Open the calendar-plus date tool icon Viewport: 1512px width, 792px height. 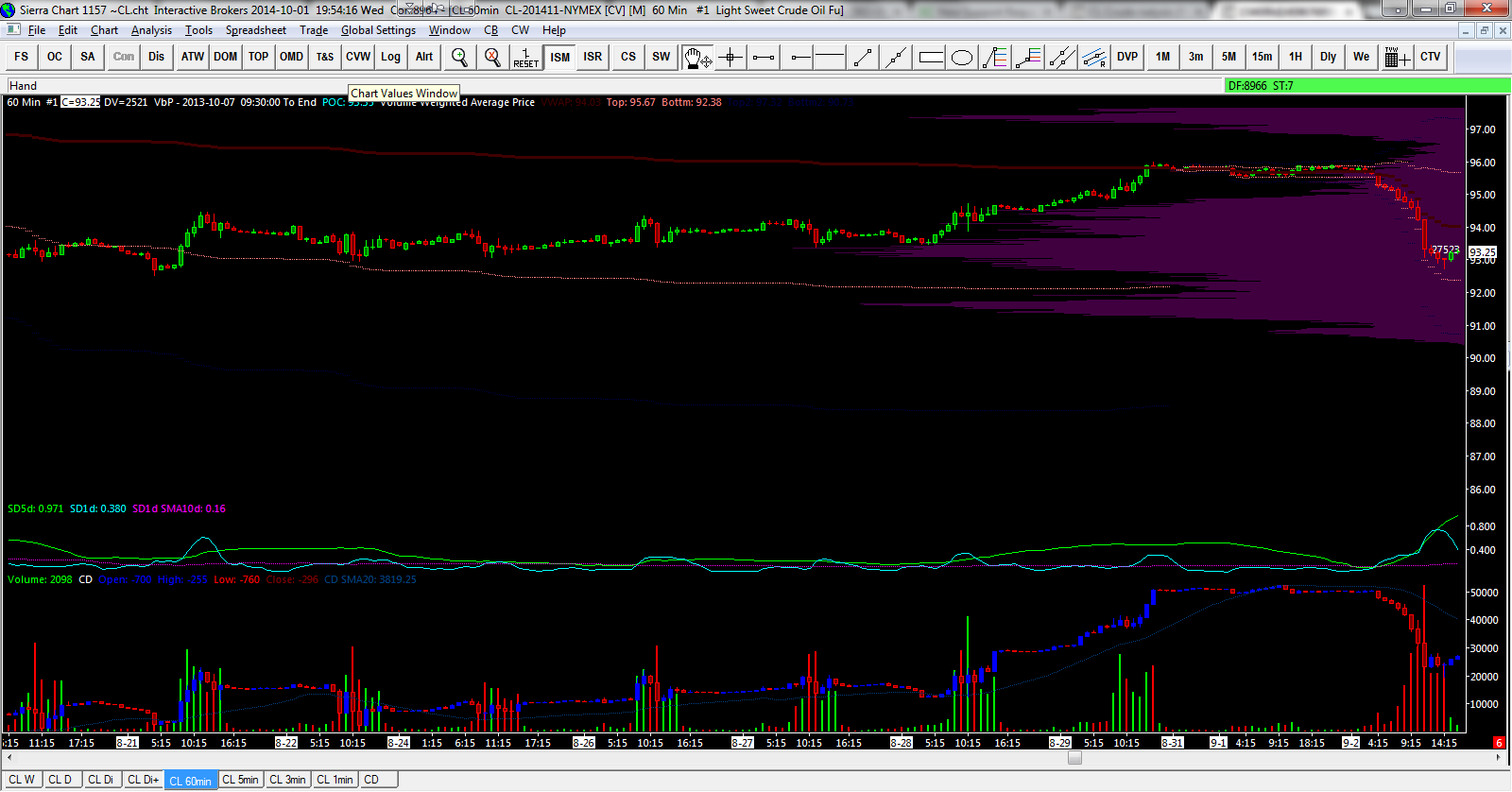pyautogui.click(x=1397, y=57)
